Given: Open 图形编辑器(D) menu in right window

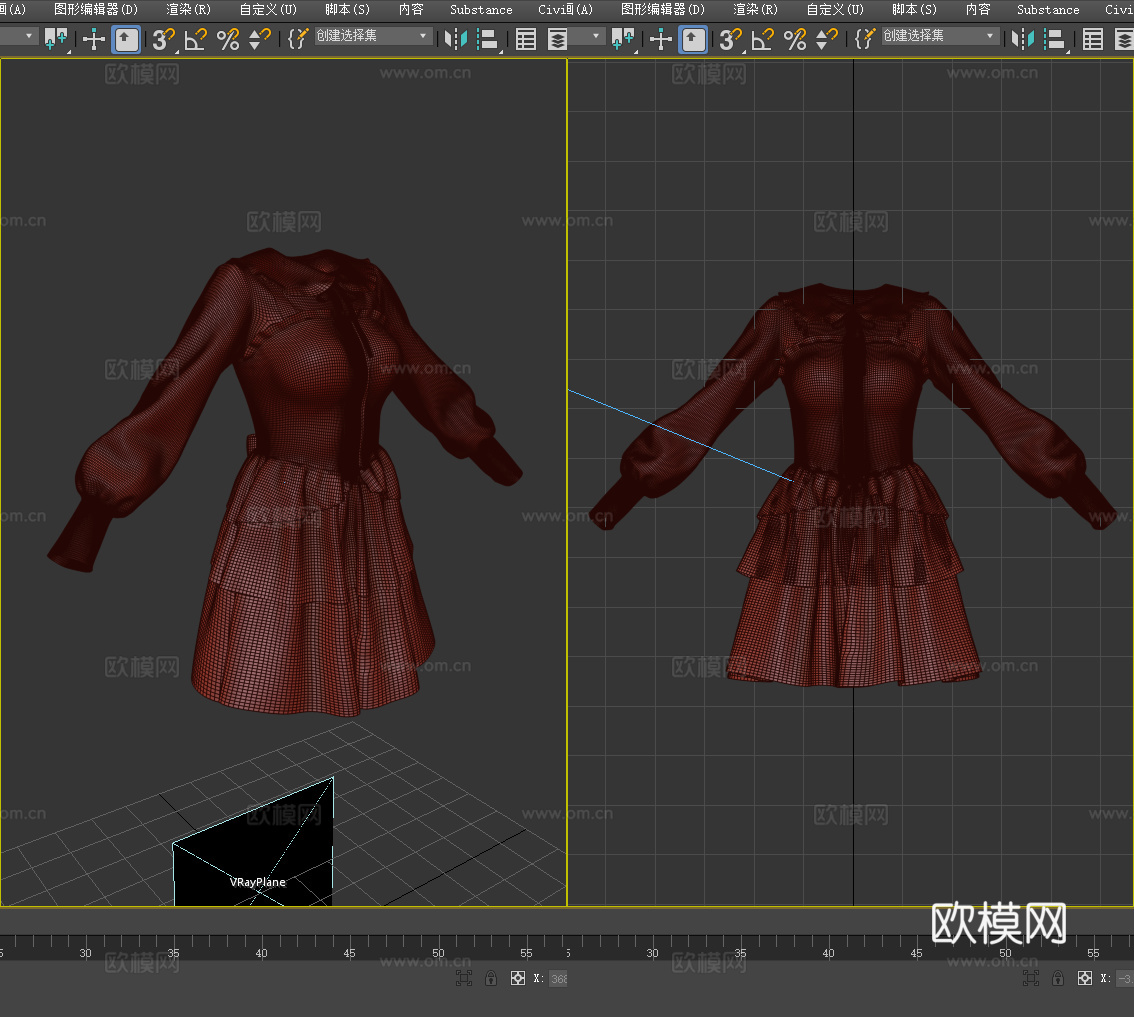Looking at the screenshot, I should coord(662,9).
